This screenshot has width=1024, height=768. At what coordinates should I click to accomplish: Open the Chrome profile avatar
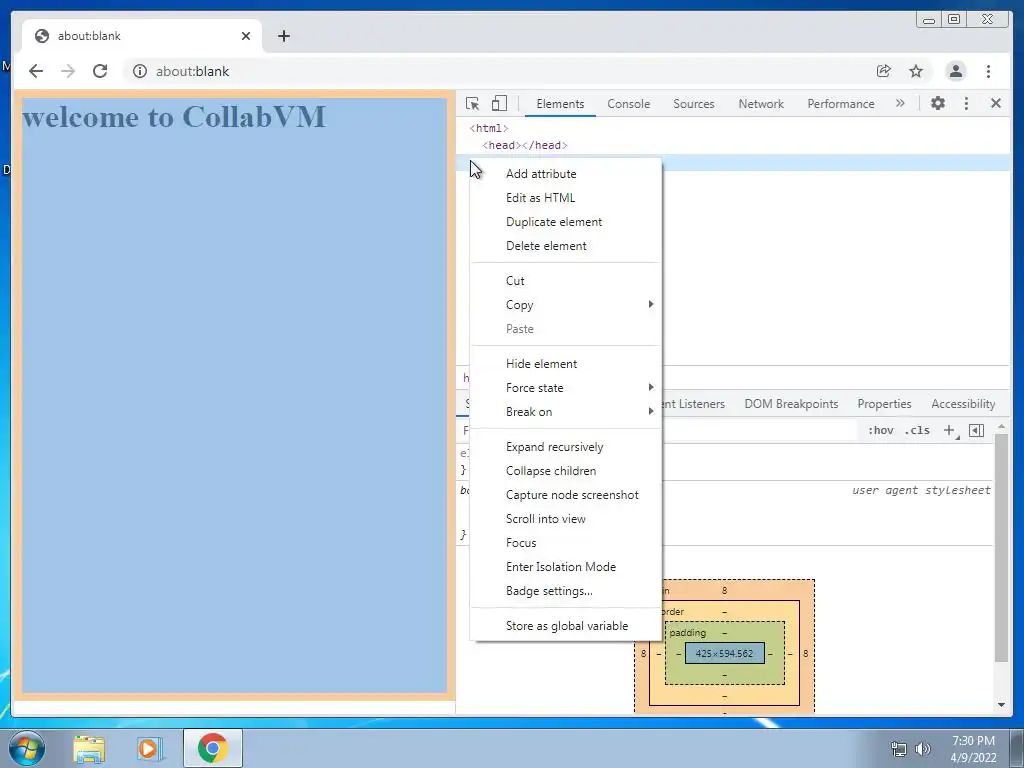[955, 71]
